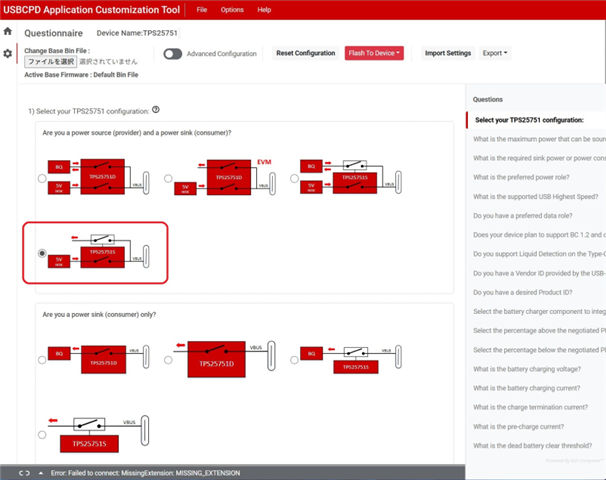Screen dimensions: 606x480
Task: Click 'Active Base Firmware : Default Bin File' text
Action: tap(81, 75)
